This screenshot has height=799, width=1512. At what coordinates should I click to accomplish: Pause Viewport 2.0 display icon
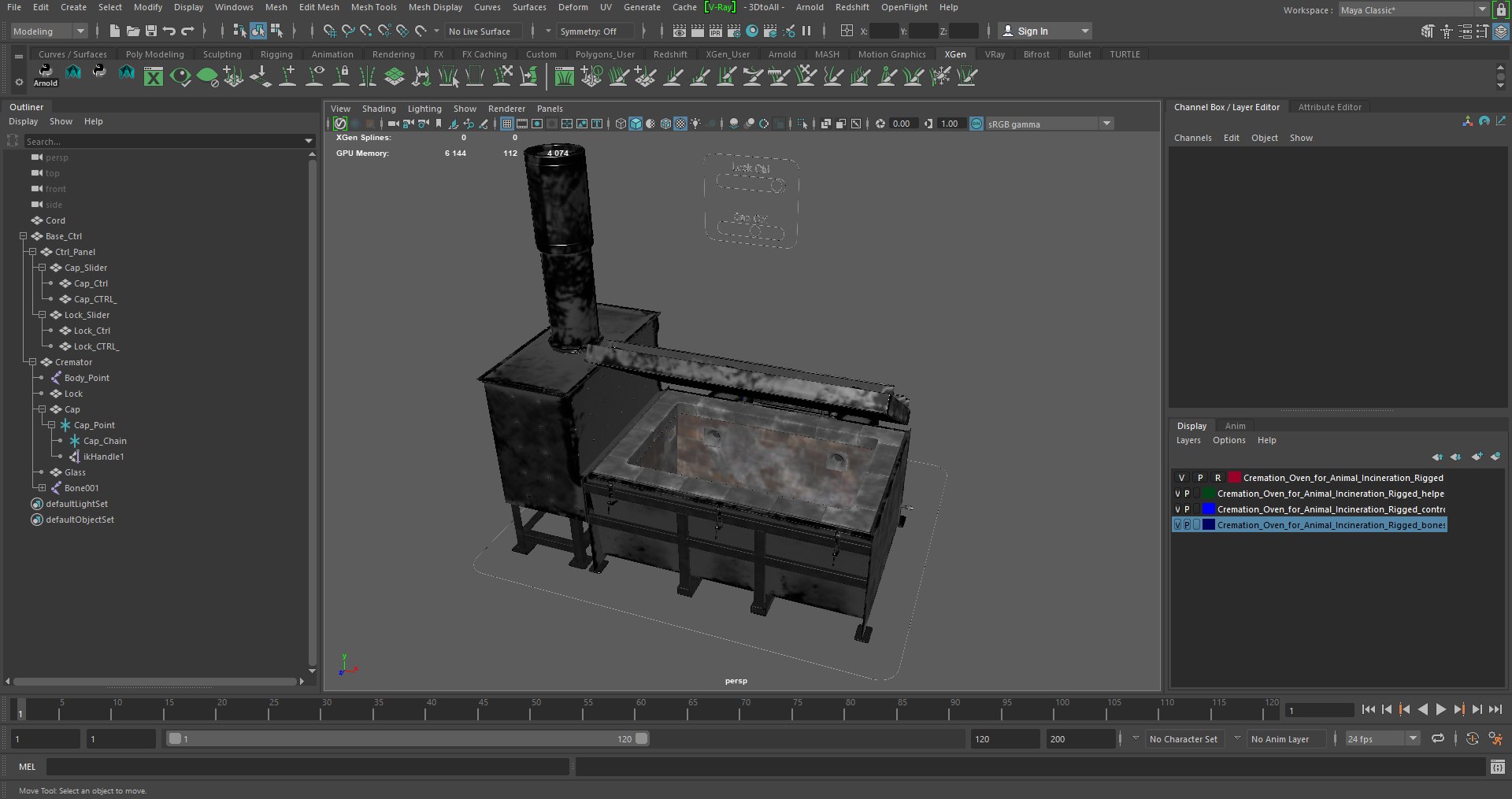click(806, 31)
